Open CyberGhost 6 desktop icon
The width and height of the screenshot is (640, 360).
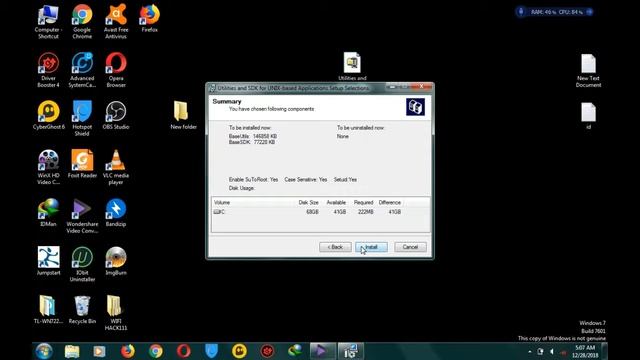click(48, 116)
